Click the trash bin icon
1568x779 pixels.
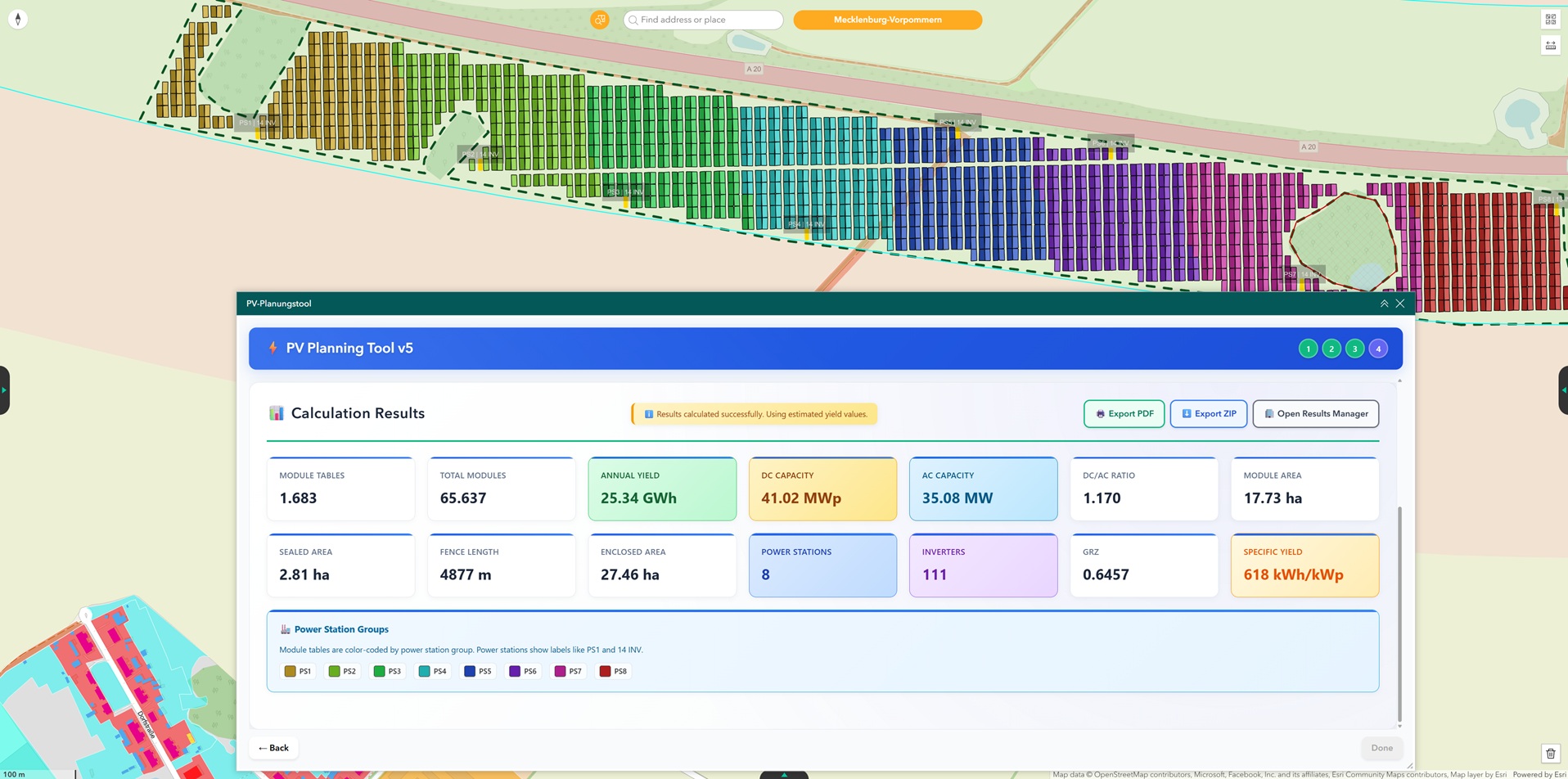(1550, 754)
